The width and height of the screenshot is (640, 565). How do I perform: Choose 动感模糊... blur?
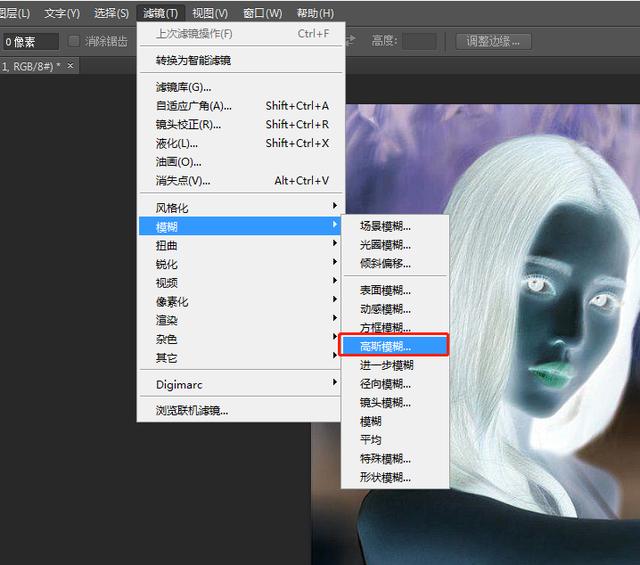pos(395,309)
